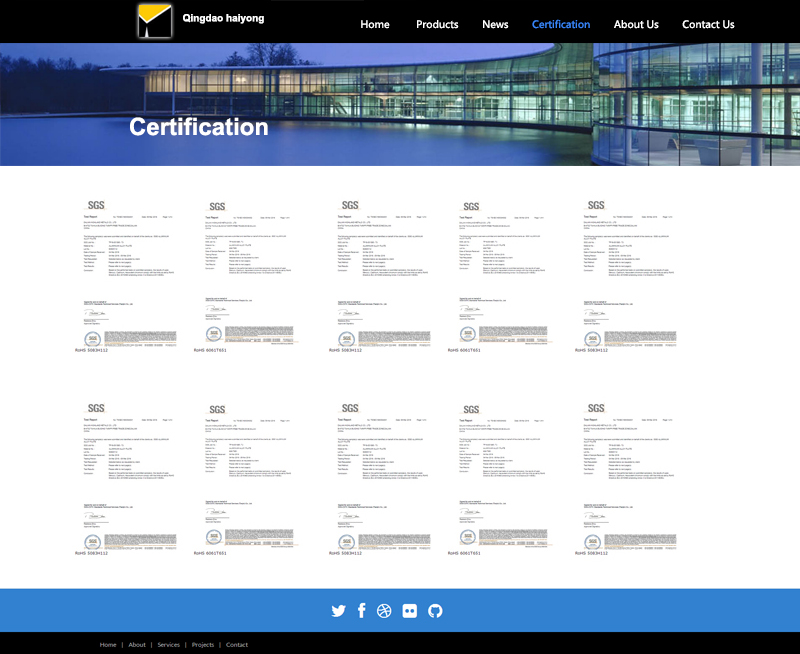Navigate to Contact Us in header

point(708,24)
